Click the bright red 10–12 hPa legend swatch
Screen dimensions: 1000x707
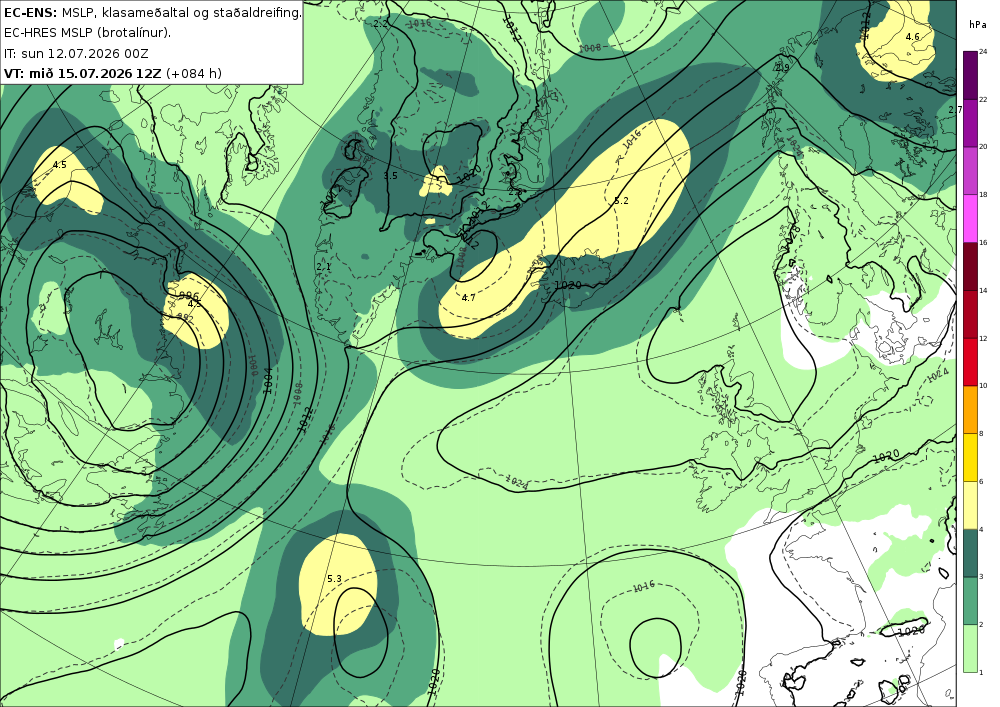pos(970,361)
